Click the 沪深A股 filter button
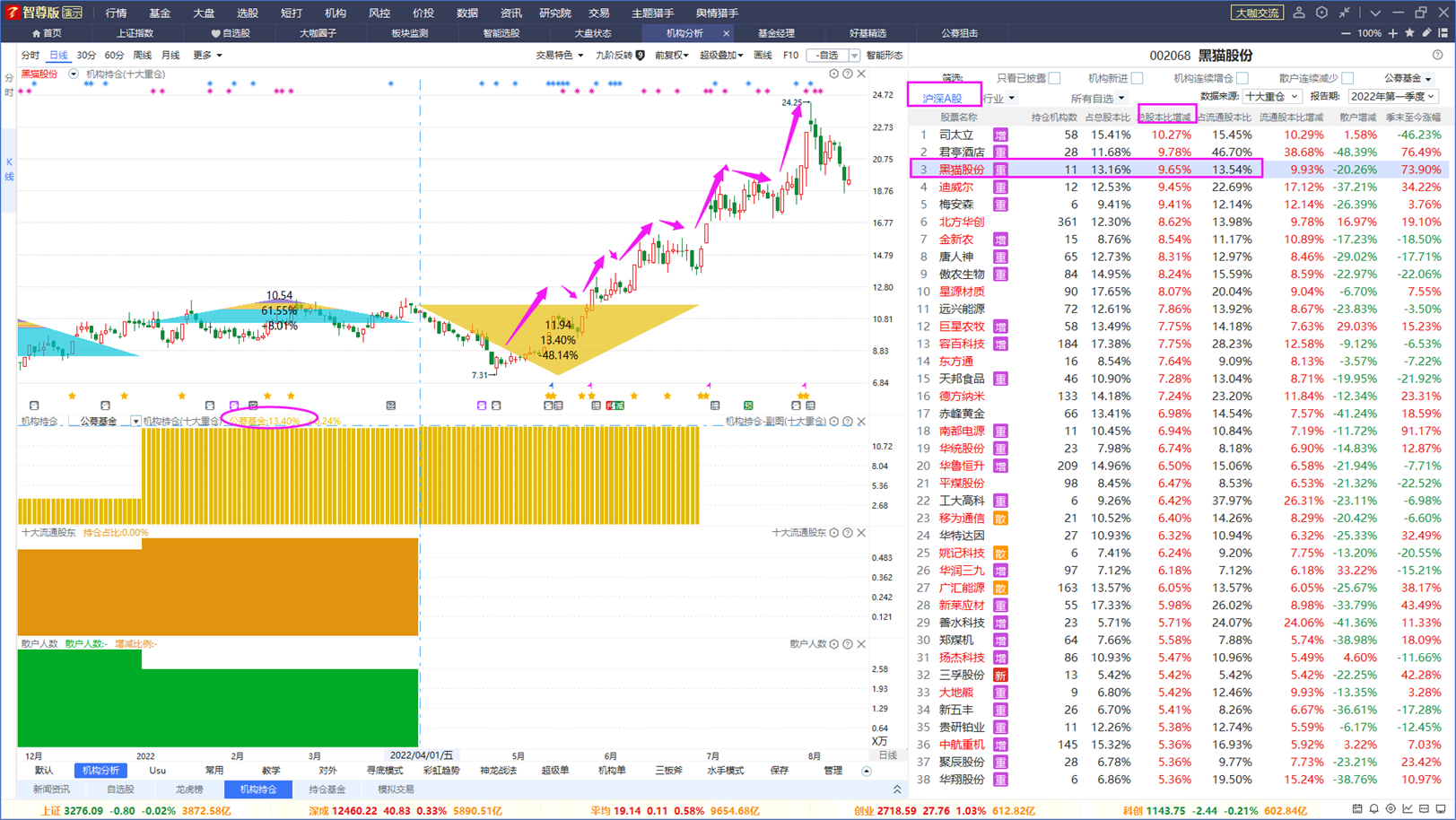 tap(942, 99)
